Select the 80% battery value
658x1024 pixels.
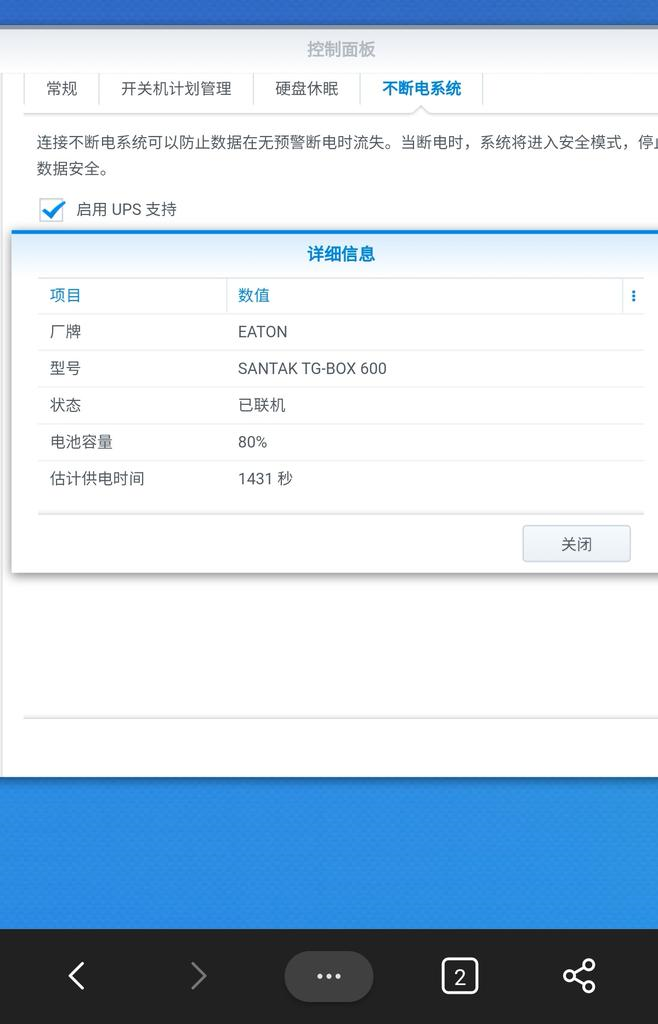coord(253,442)
